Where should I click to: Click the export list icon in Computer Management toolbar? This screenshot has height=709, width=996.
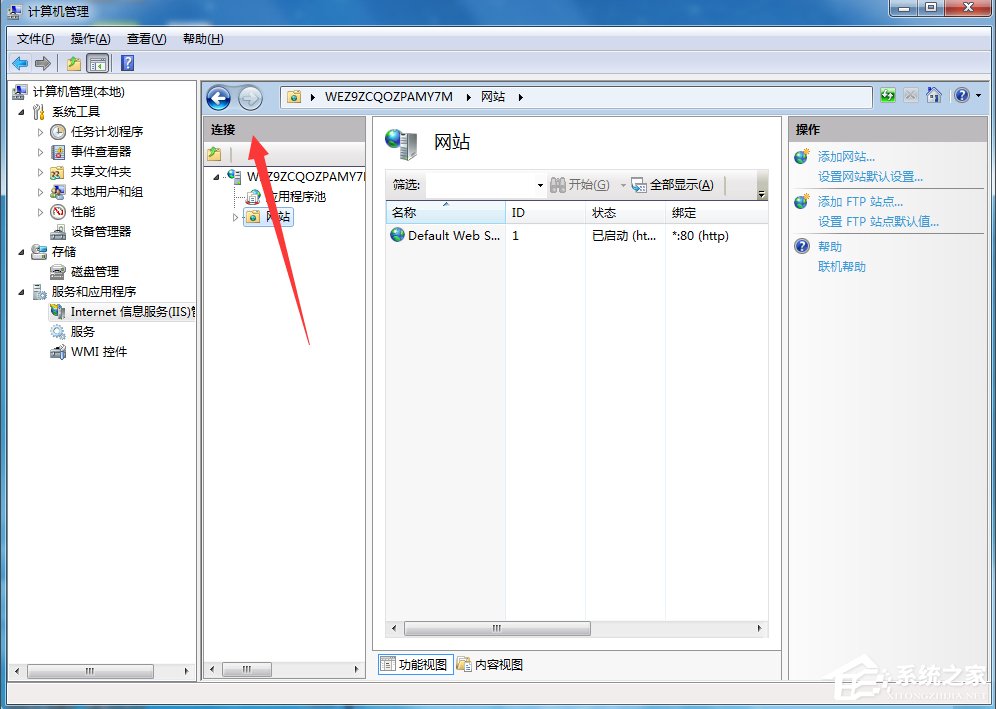tap(72, 62)
